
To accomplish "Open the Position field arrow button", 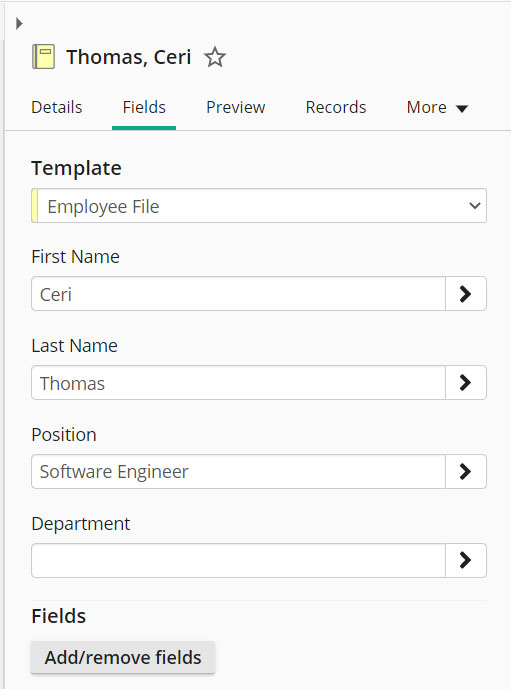I will pos(466,471).
